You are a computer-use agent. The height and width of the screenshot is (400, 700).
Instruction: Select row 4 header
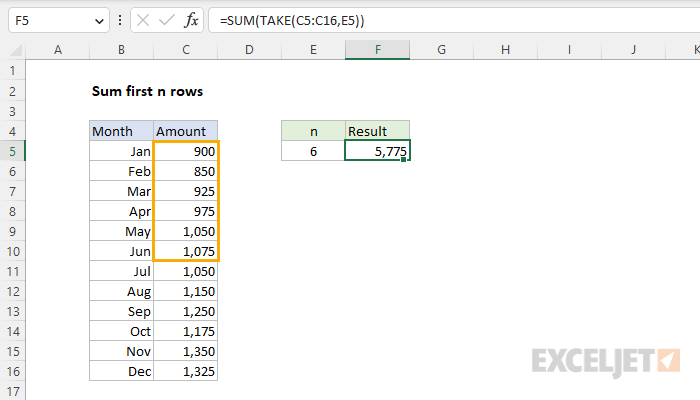12,131
